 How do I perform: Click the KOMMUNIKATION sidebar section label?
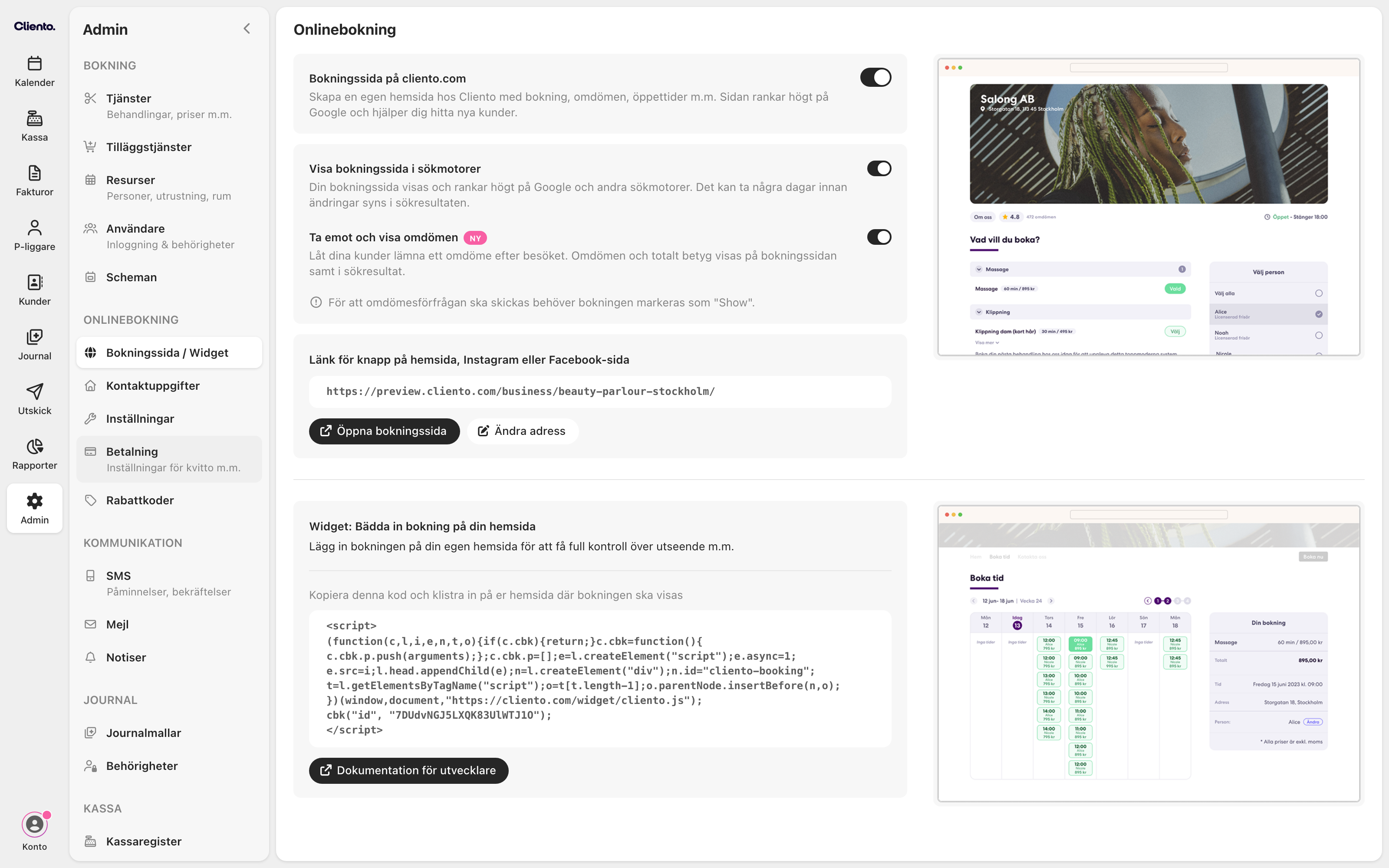coord(132,543)
